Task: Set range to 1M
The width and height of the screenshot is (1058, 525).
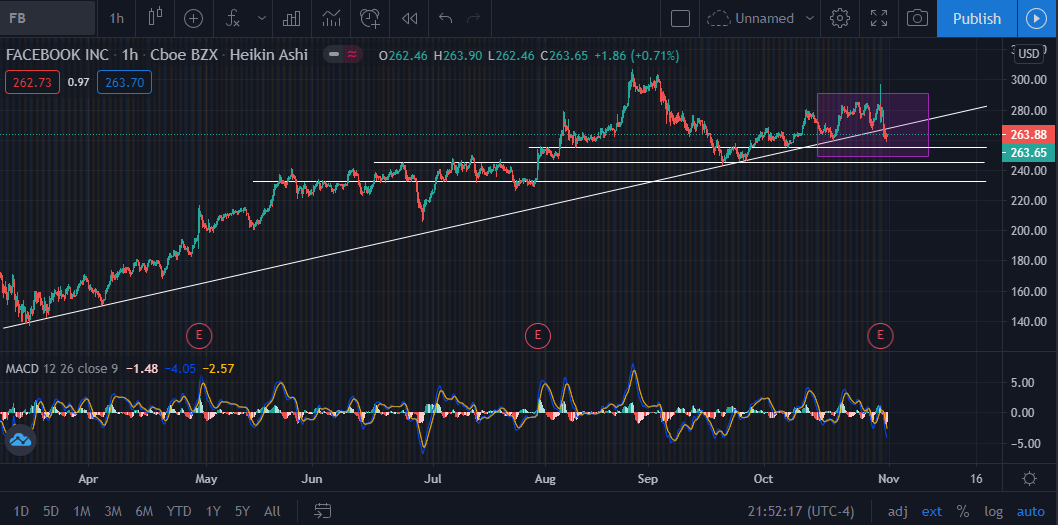Action: pyautogui.click(x=82, y=511)
